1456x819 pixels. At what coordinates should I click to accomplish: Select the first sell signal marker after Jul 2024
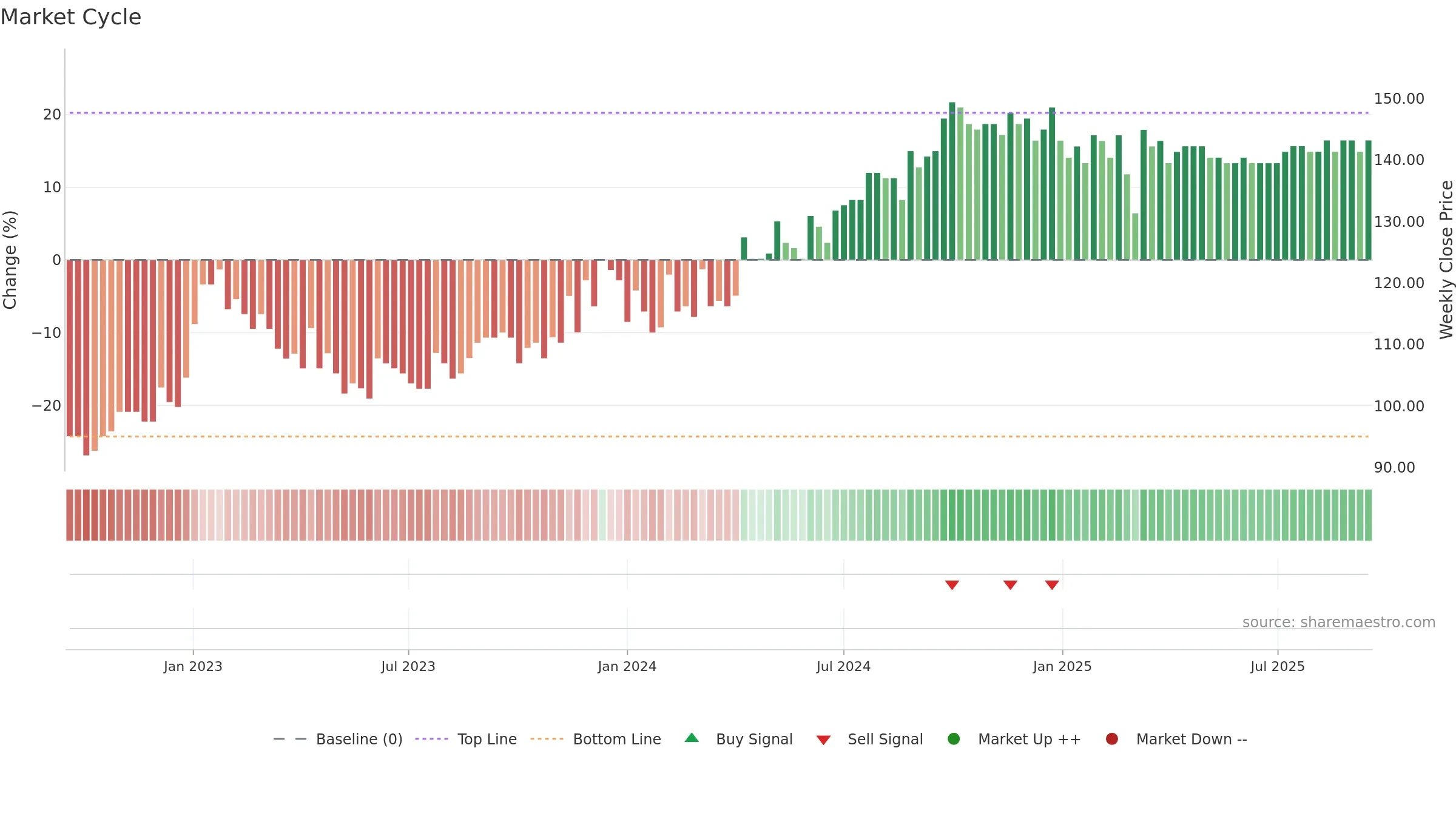pyautogui.click(x=952, y=585)
